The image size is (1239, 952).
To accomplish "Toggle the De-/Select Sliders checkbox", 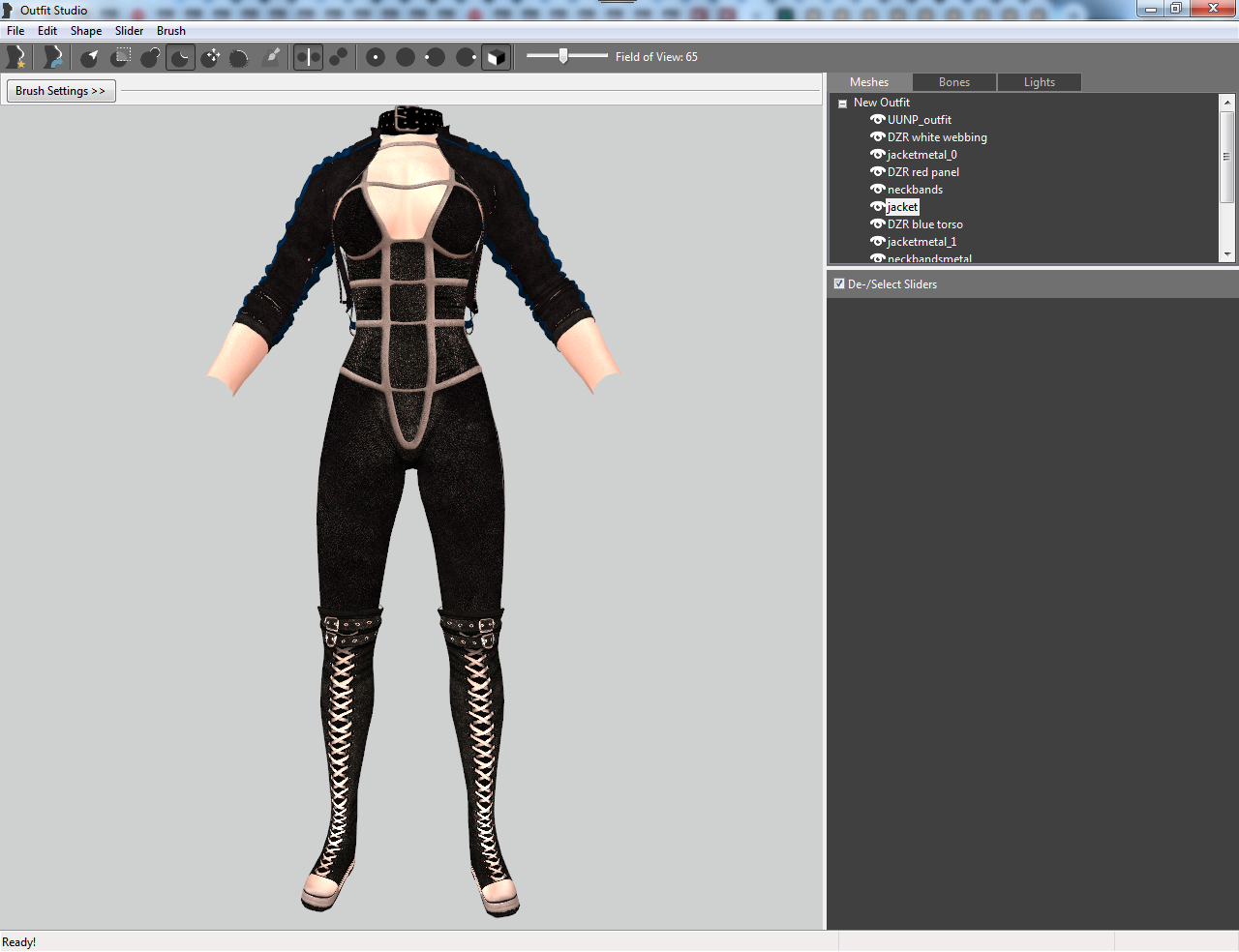I will pos(839,284).
